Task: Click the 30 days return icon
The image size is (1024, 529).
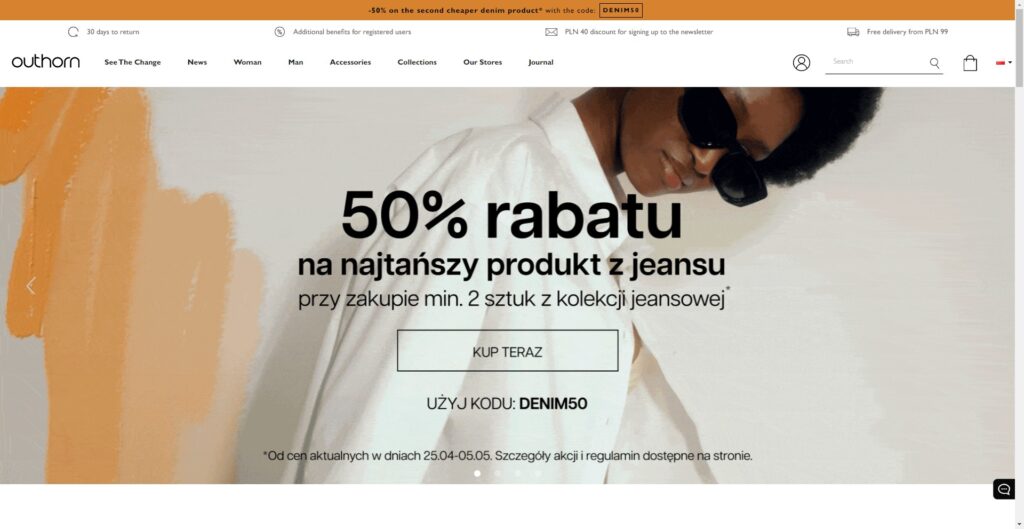Action: (73, 31)
